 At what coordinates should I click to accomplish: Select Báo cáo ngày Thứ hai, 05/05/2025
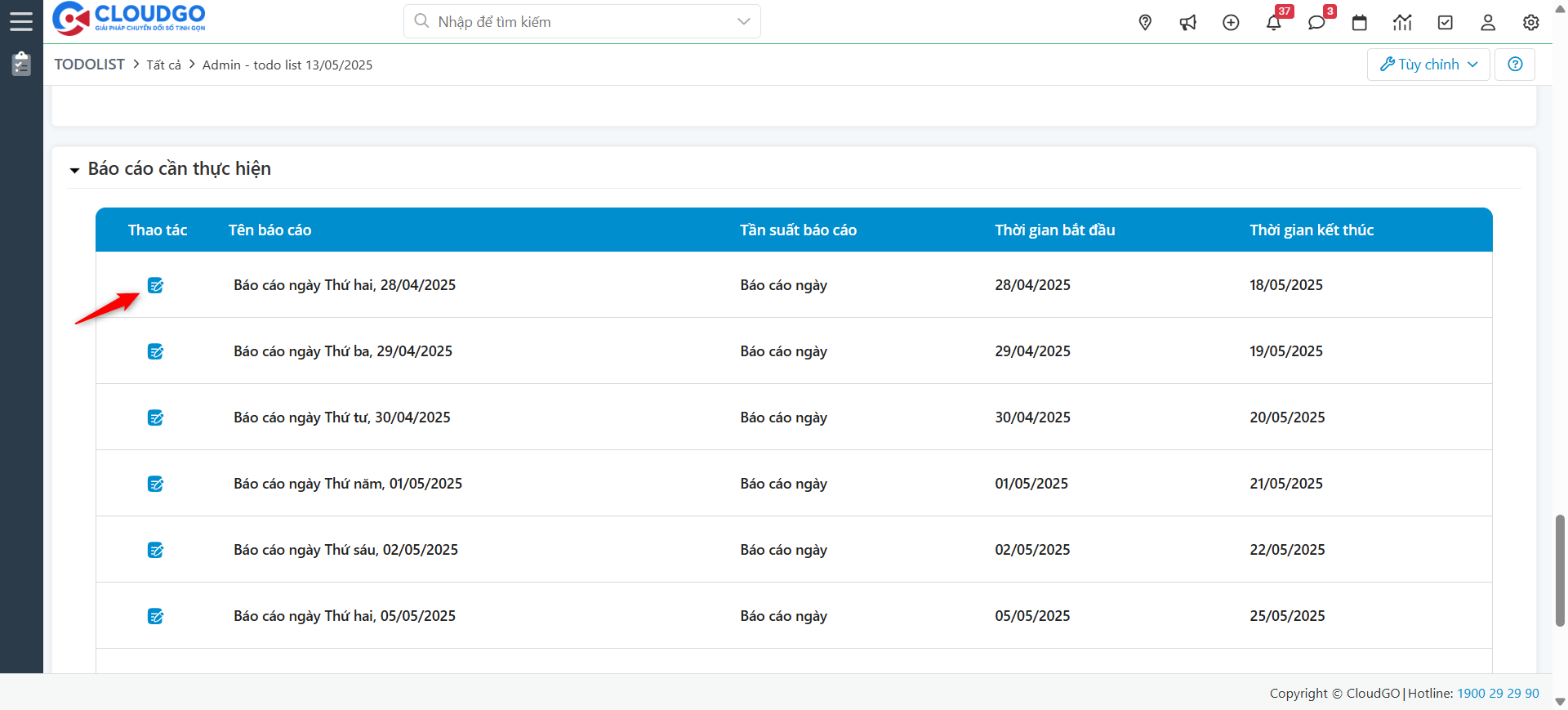(x=345, y=616)
